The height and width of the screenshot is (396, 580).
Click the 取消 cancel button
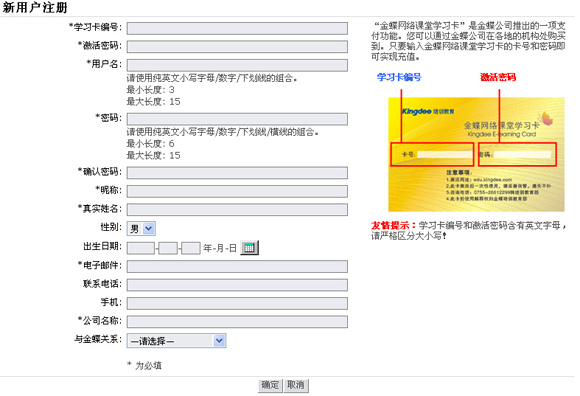[x=296, y=385]
